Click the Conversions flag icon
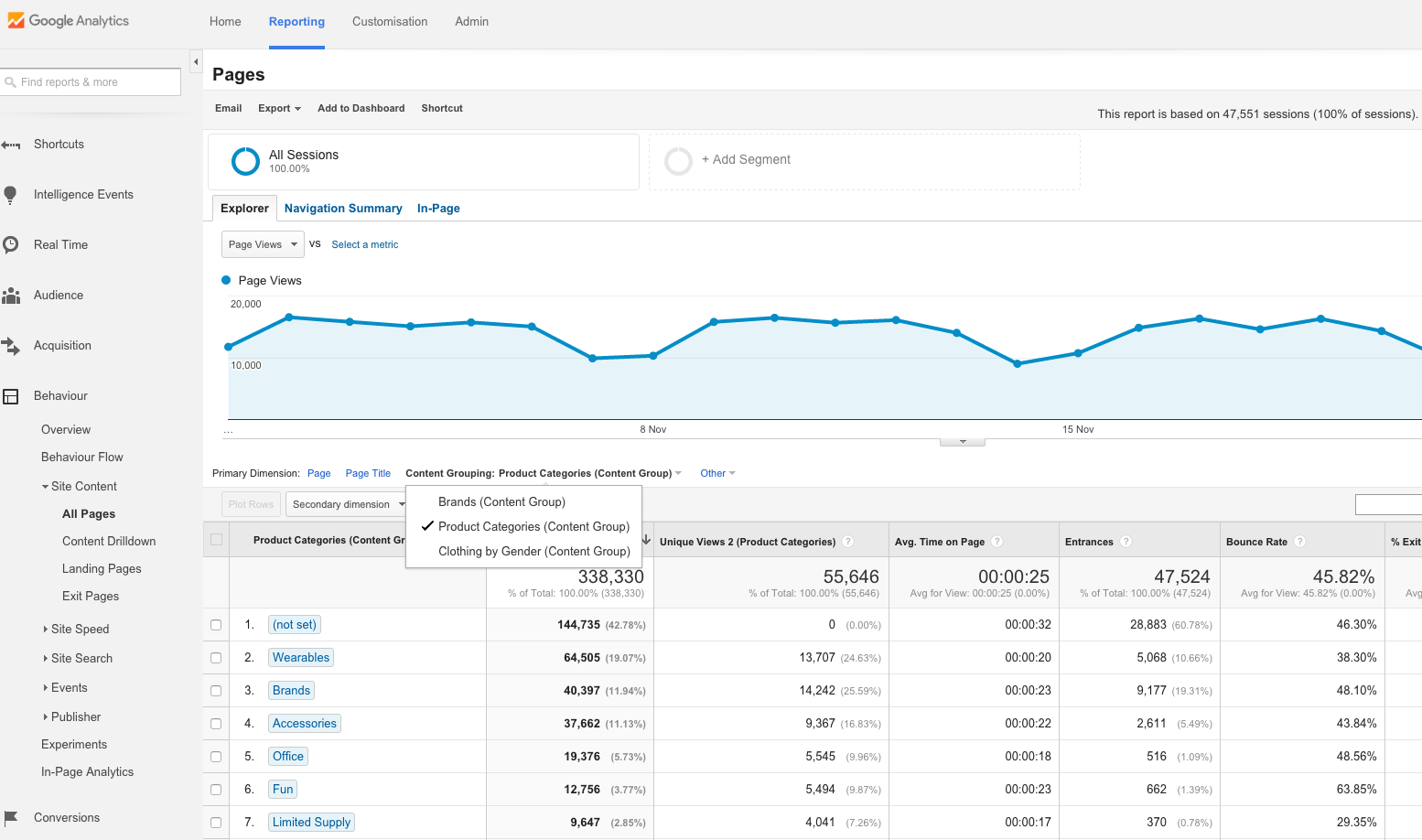 click(11, 817)
